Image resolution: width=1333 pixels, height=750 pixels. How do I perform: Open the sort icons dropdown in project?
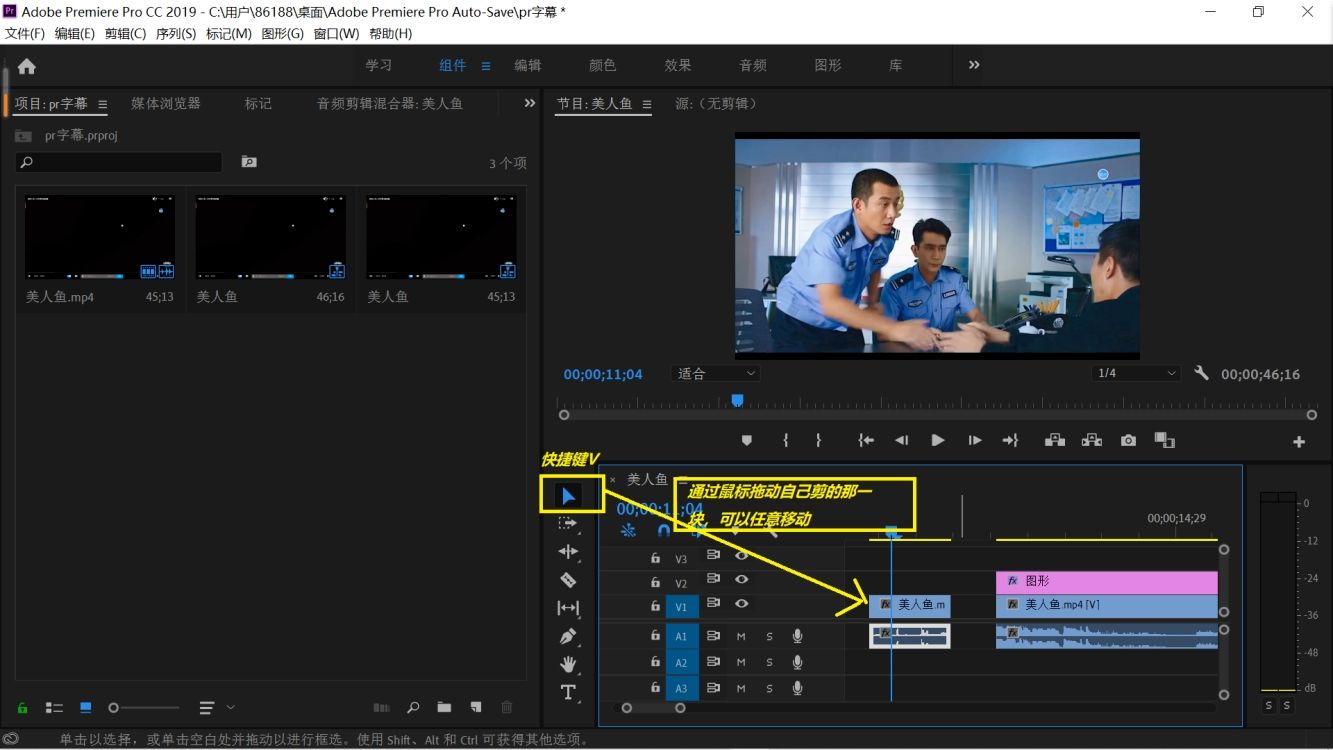[x=217, y=708]
